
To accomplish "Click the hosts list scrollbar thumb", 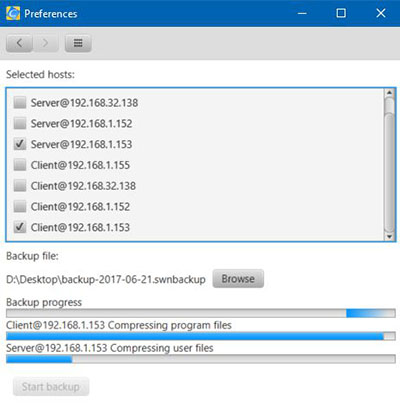I will click(389, 165).
